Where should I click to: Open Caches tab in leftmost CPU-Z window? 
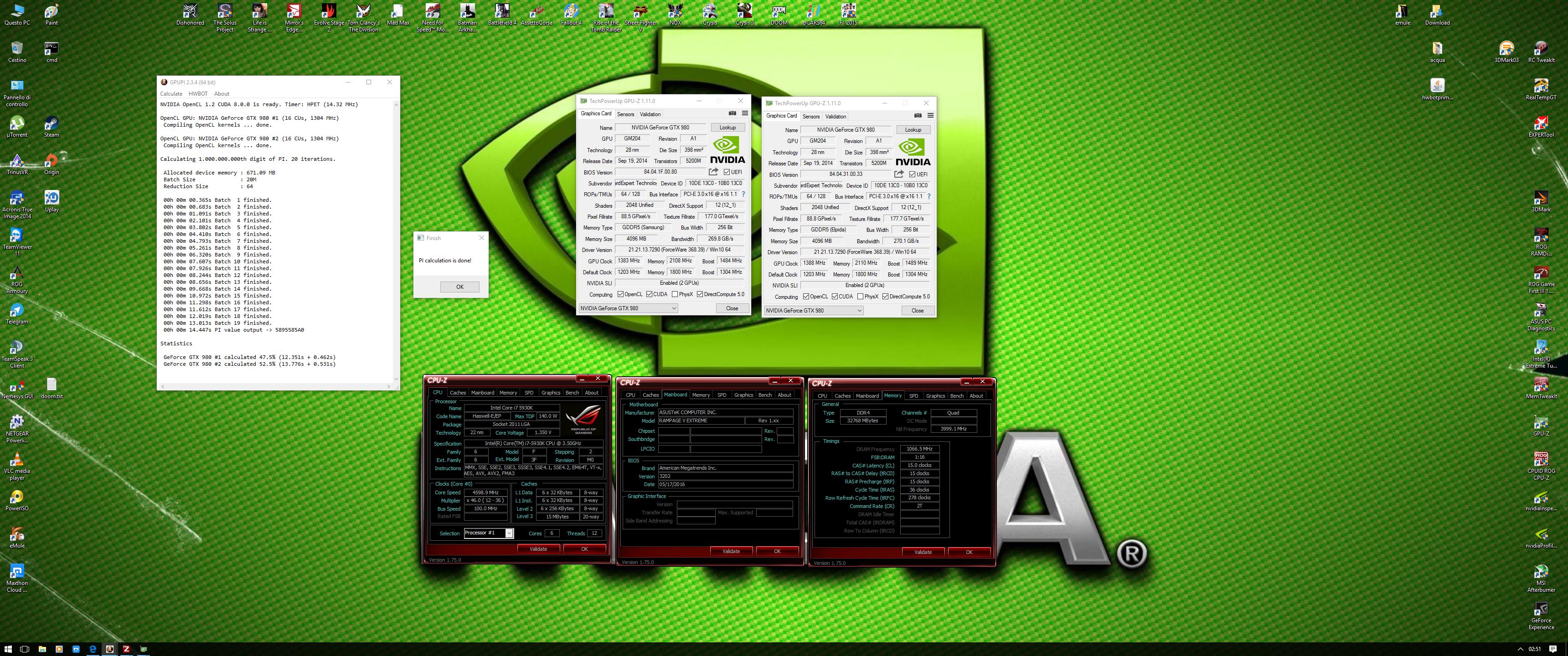pyautogui.click(x=458, y=393)
